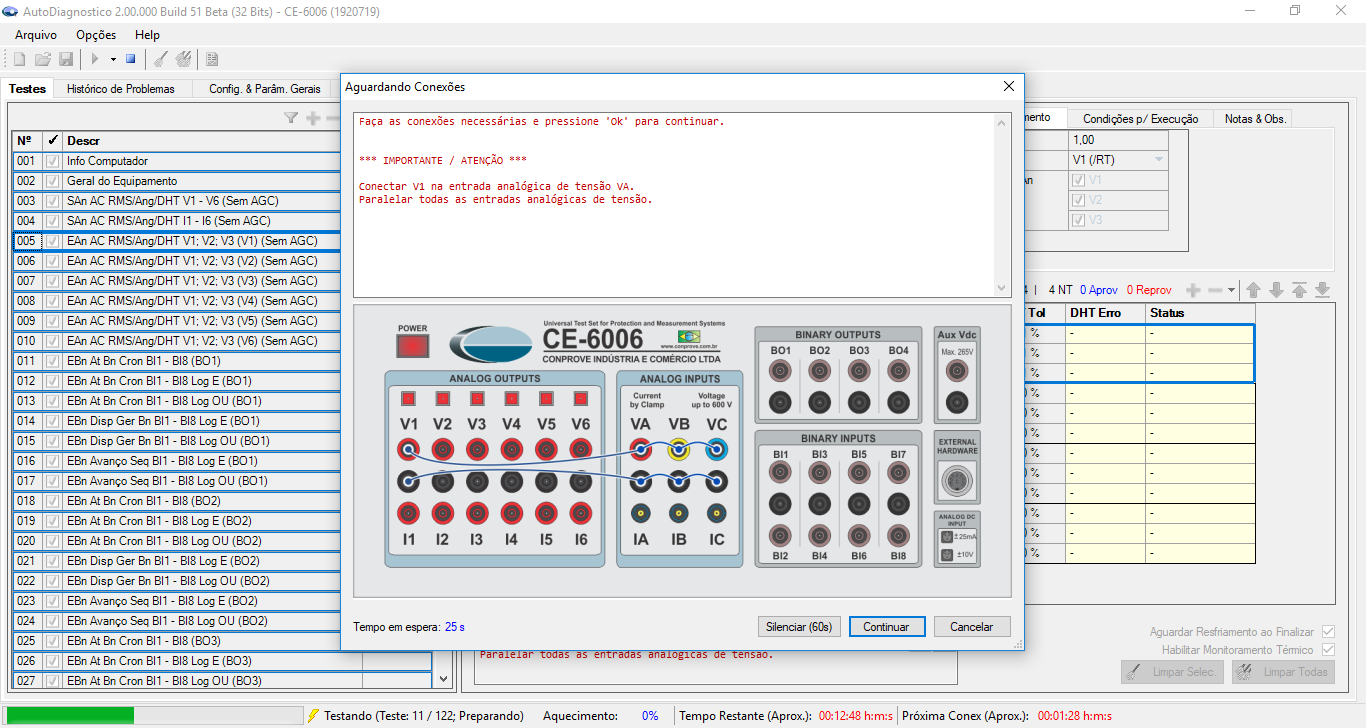
Task: Click the Limpar Todas button
Action: [x=1284, y=672]
